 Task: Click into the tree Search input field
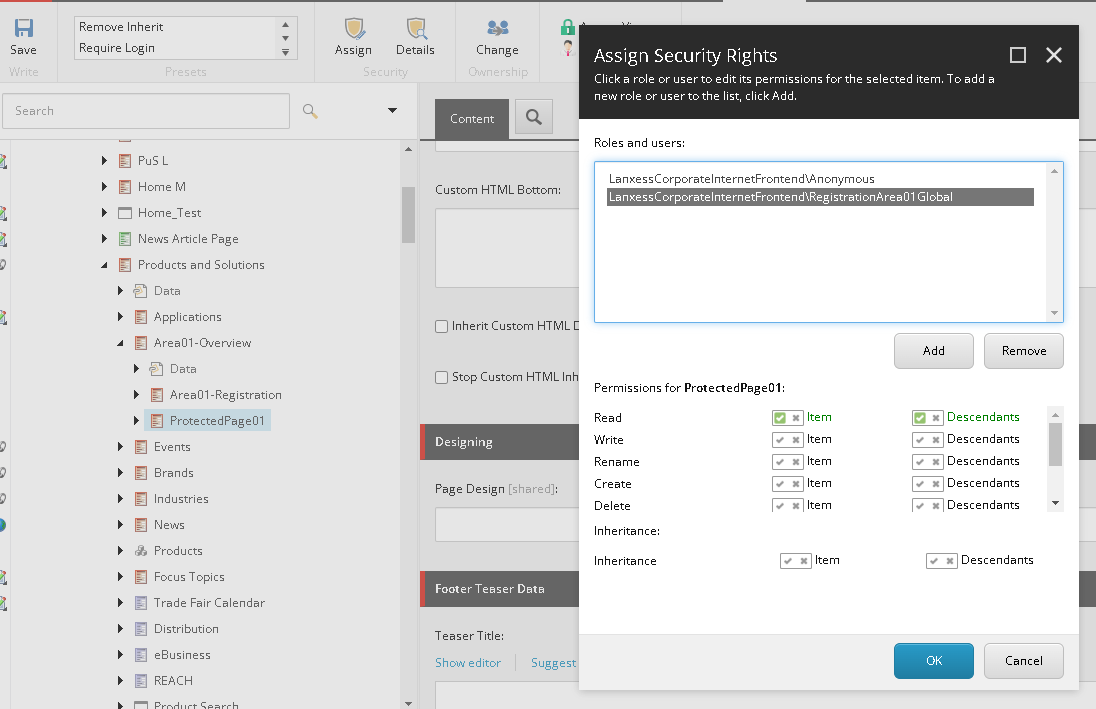tap(146, 111)
